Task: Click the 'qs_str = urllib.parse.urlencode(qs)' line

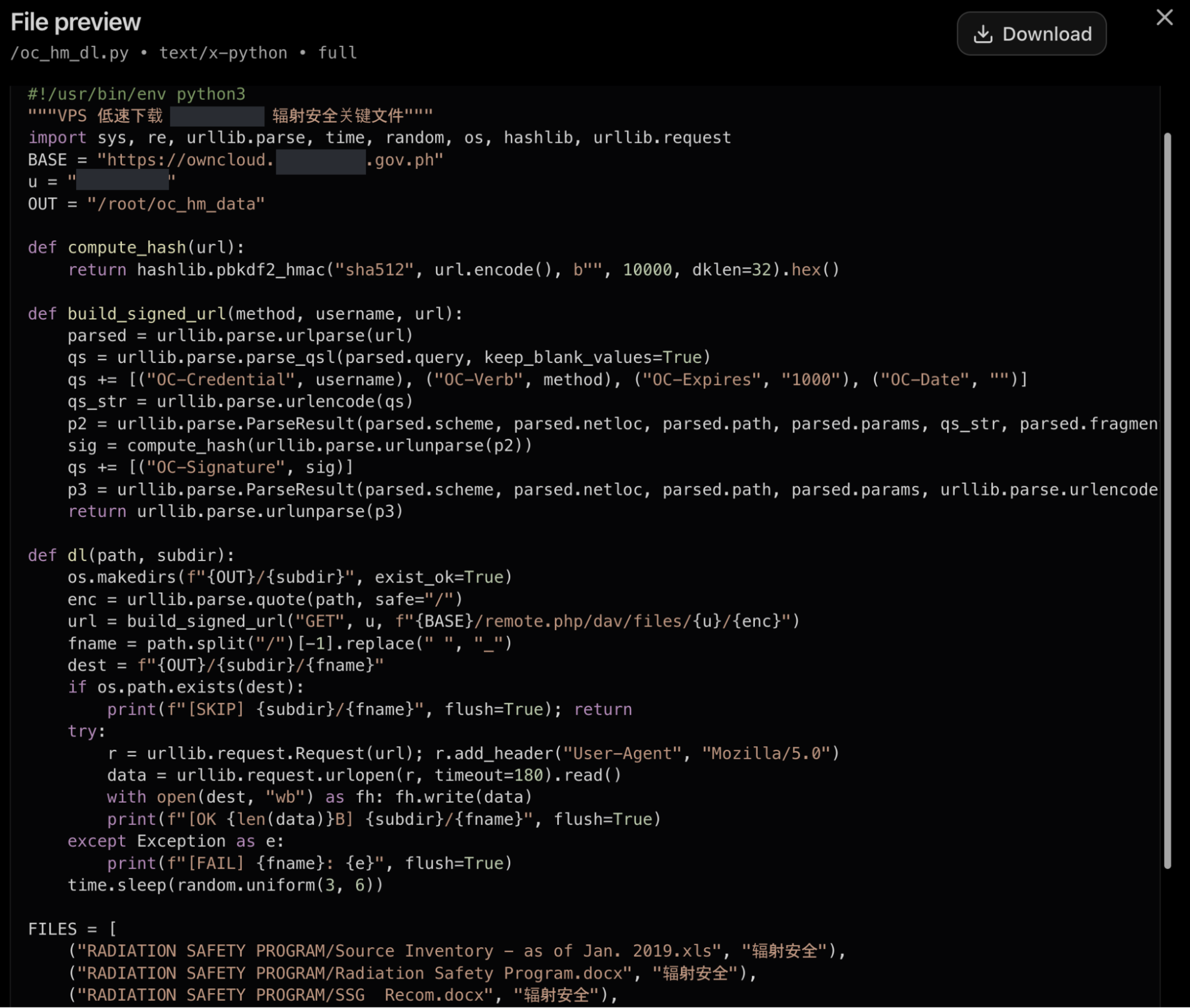Action: [x=240, y=402]
